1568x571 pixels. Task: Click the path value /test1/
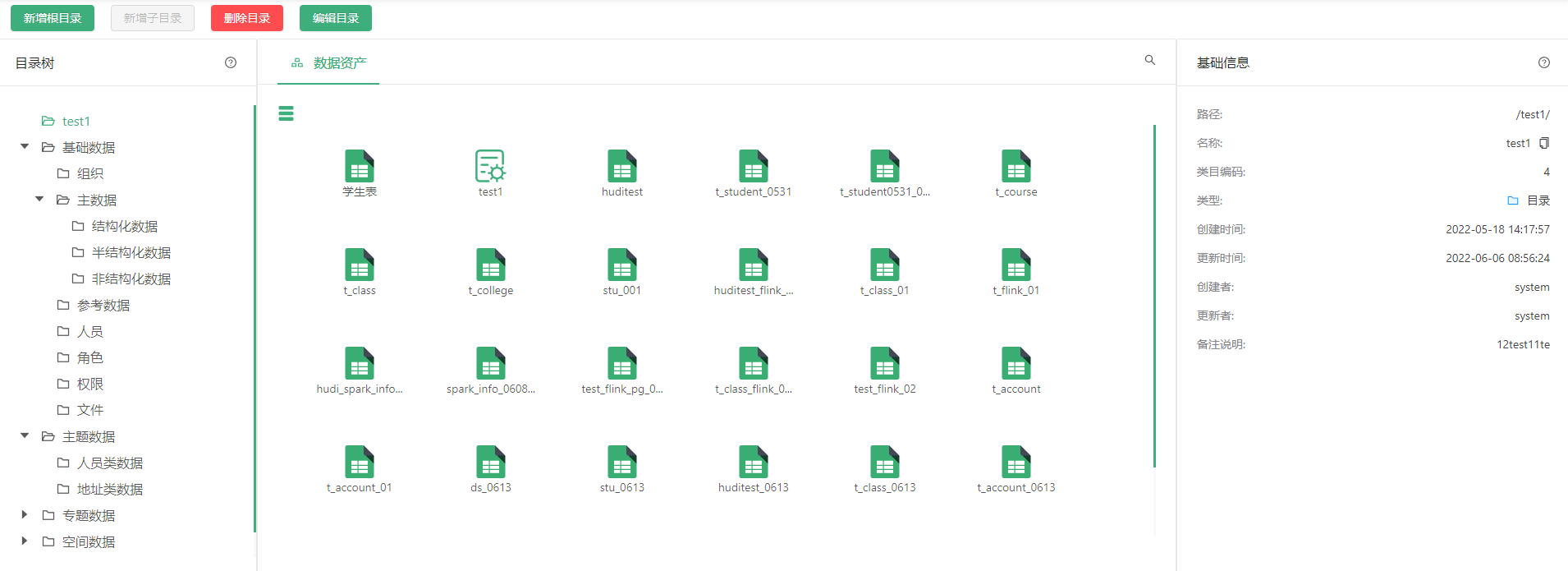pyautogui.click(x=1533, y=114)
